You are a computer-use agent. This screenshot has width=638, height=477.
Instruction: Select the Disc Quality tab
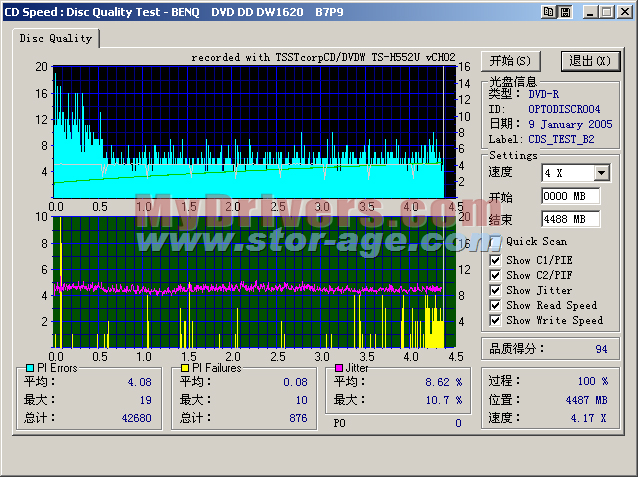56,38
